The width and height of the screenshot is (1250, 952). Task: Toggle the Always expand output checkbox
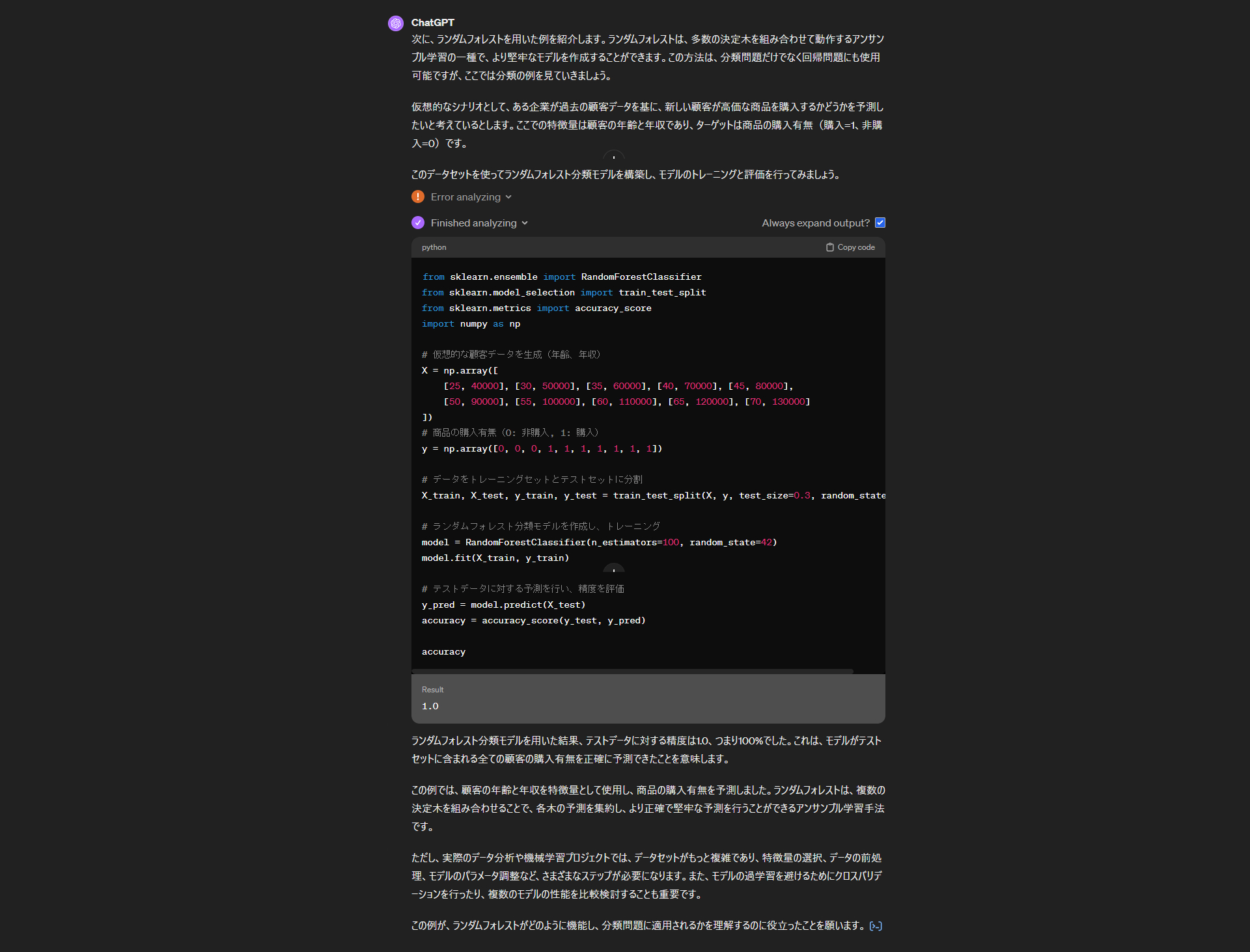[x=880, y=223]
